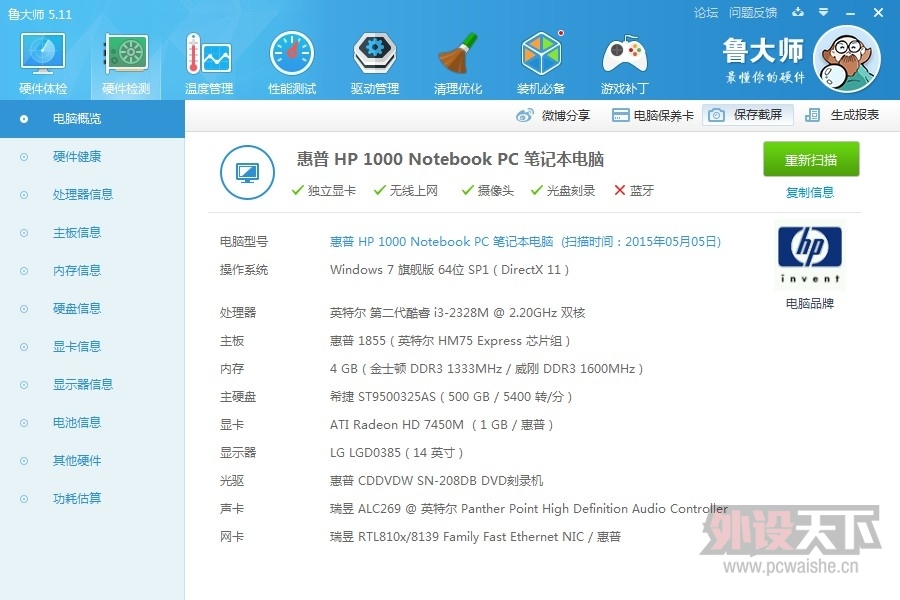
Task: Click the 摄像头 feature check
Action: coord(488,191)
